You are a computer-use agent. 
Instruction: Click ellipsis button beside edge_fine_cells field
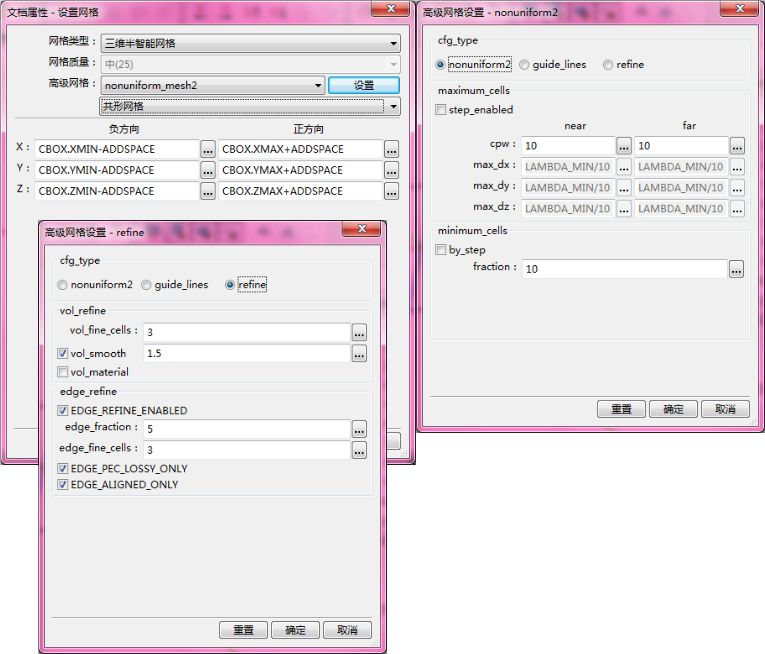[x=359, y=450]
